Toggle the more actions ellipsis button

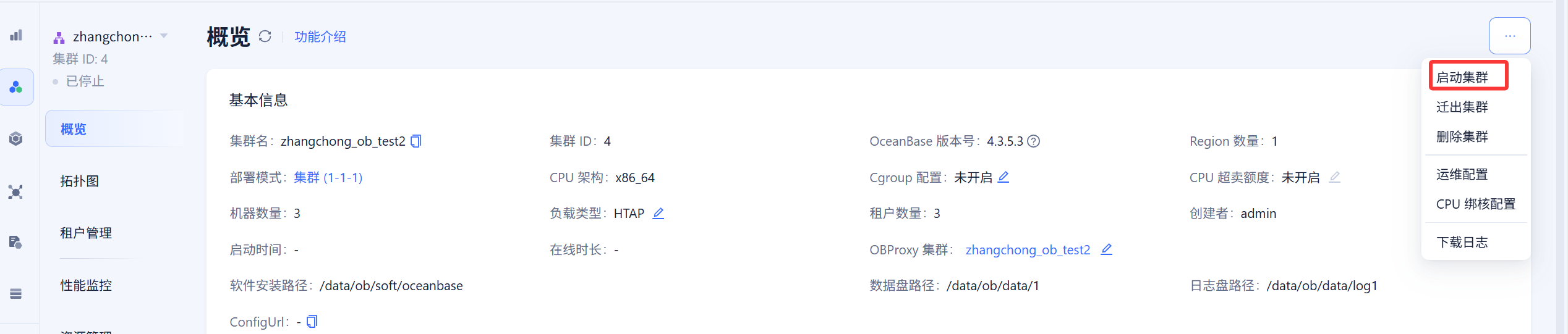pyautogui.click(x=1509, y=36)
